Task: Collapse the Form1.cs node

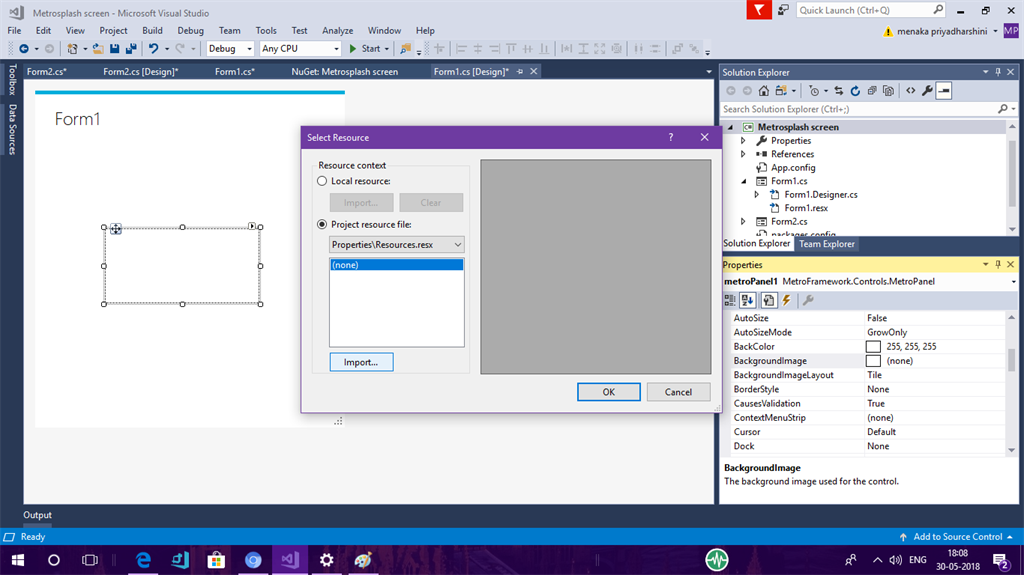Action: coord(743,181)
